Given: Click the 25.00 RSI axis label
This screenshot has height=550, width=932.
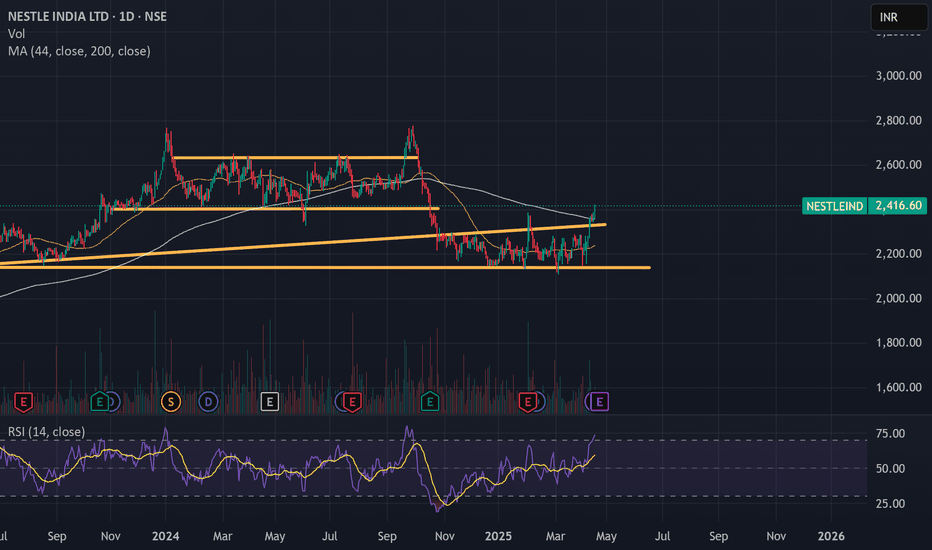Looking at the screenshot, I should [890, 504].
